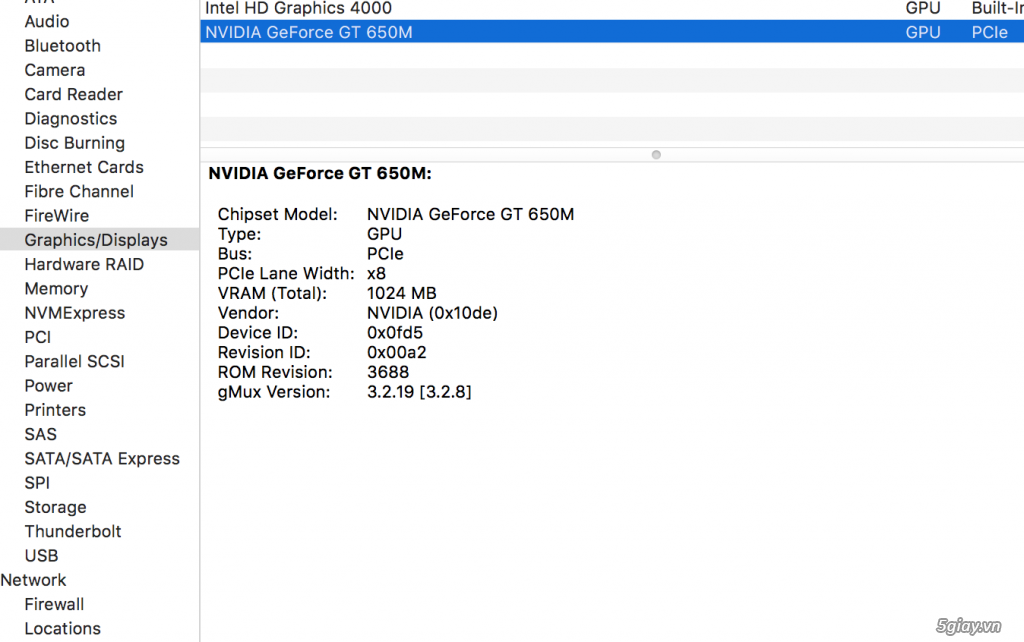Click the split pane divider handle

point(656,154)
